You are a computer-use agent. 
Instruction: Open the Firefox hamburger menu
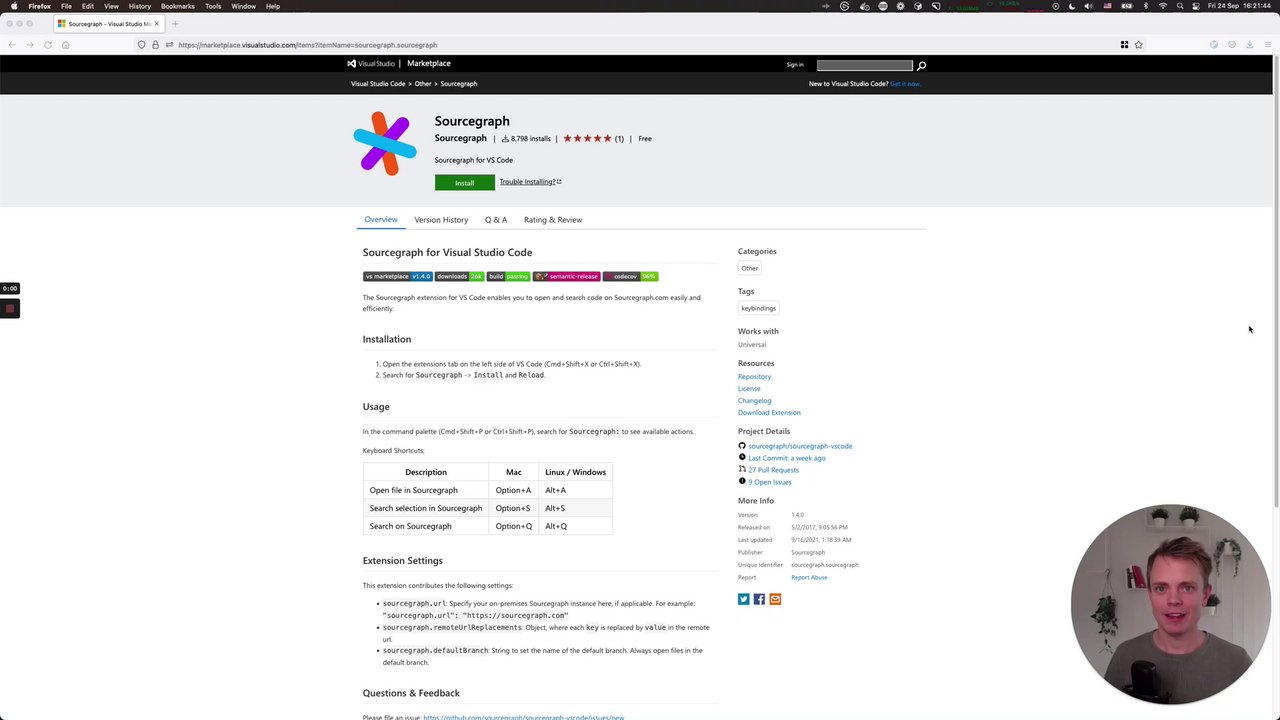[x=1267, y=45]
